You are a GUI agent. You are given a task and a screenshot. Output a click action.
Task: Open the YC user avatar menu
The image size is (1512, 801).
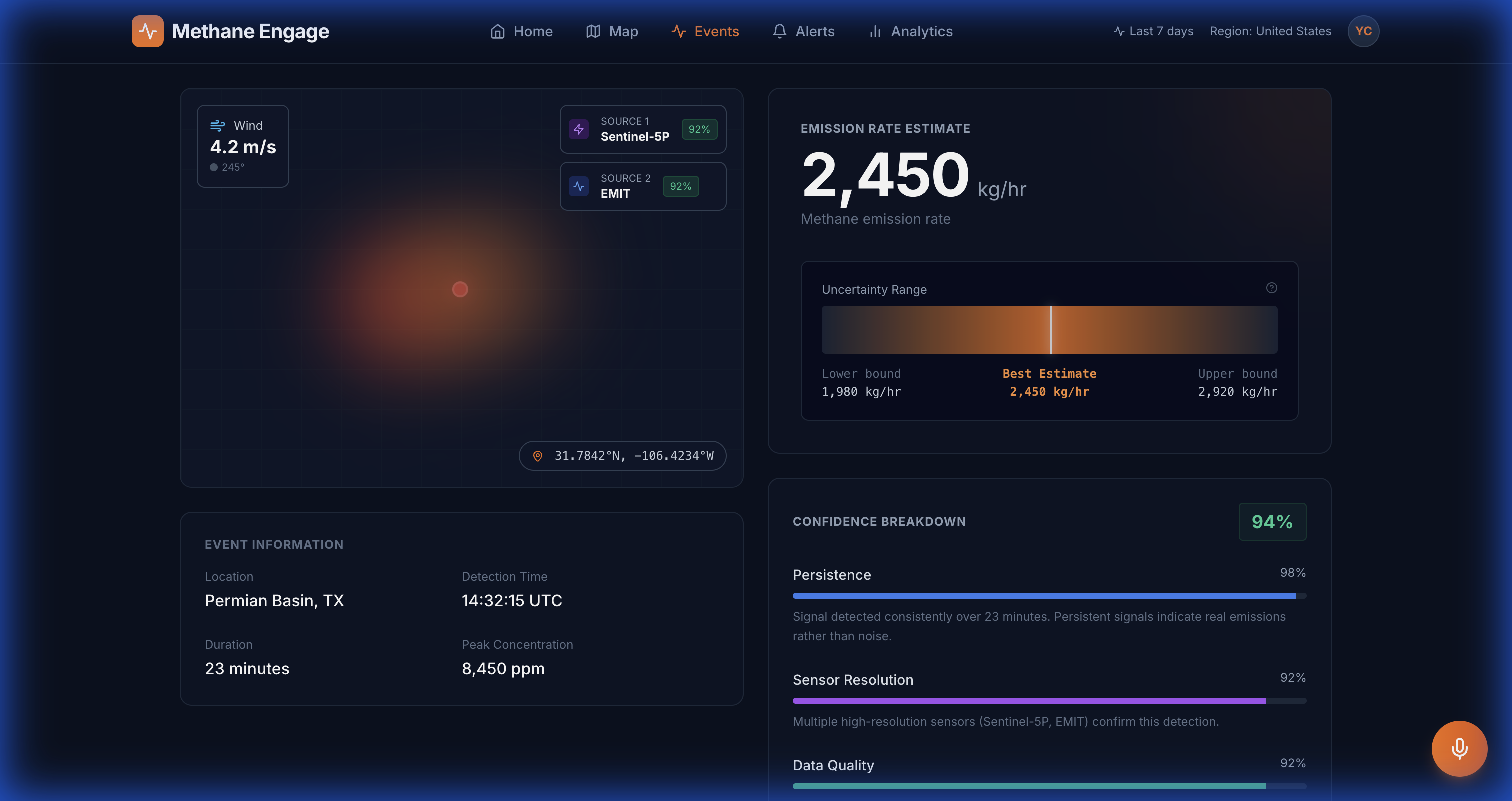coord(1363,31)
